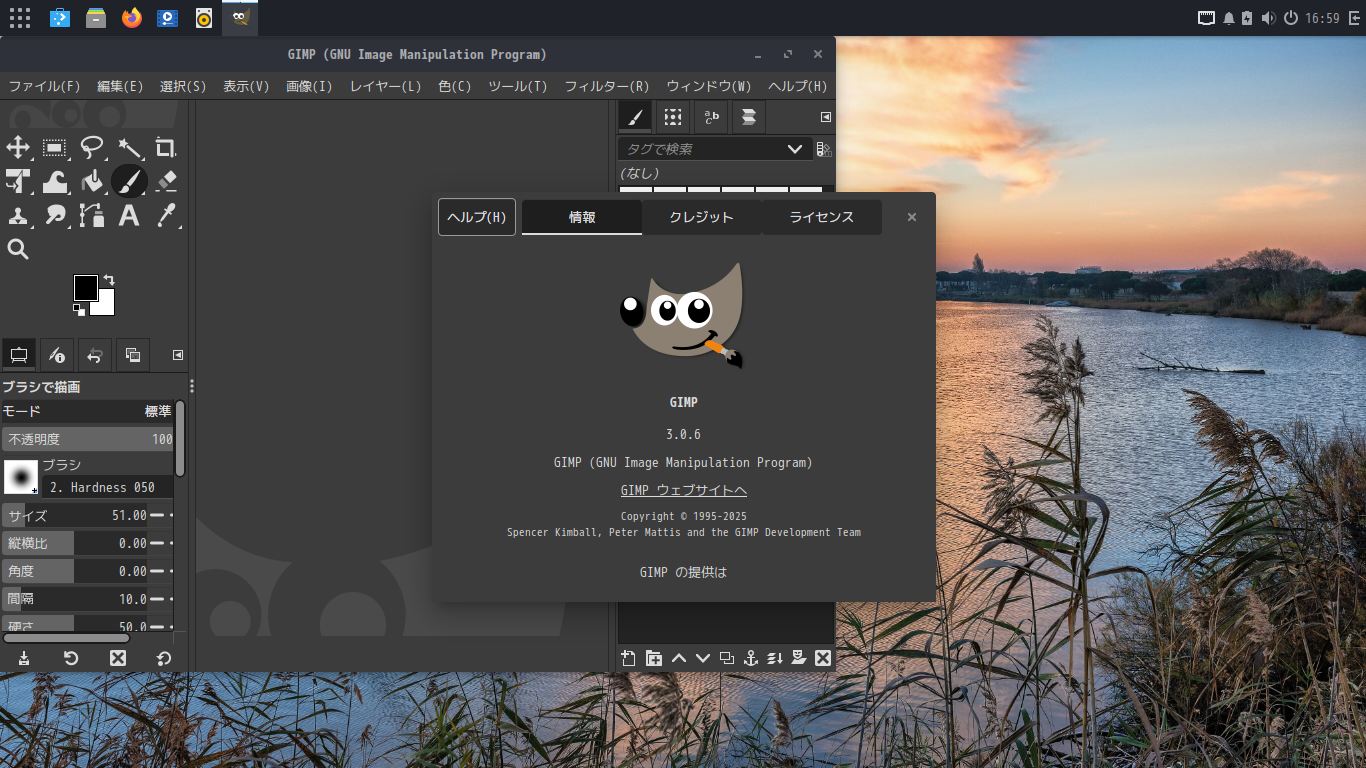
Task: Select the Free Select lasso tool
Action: [92, 148]
